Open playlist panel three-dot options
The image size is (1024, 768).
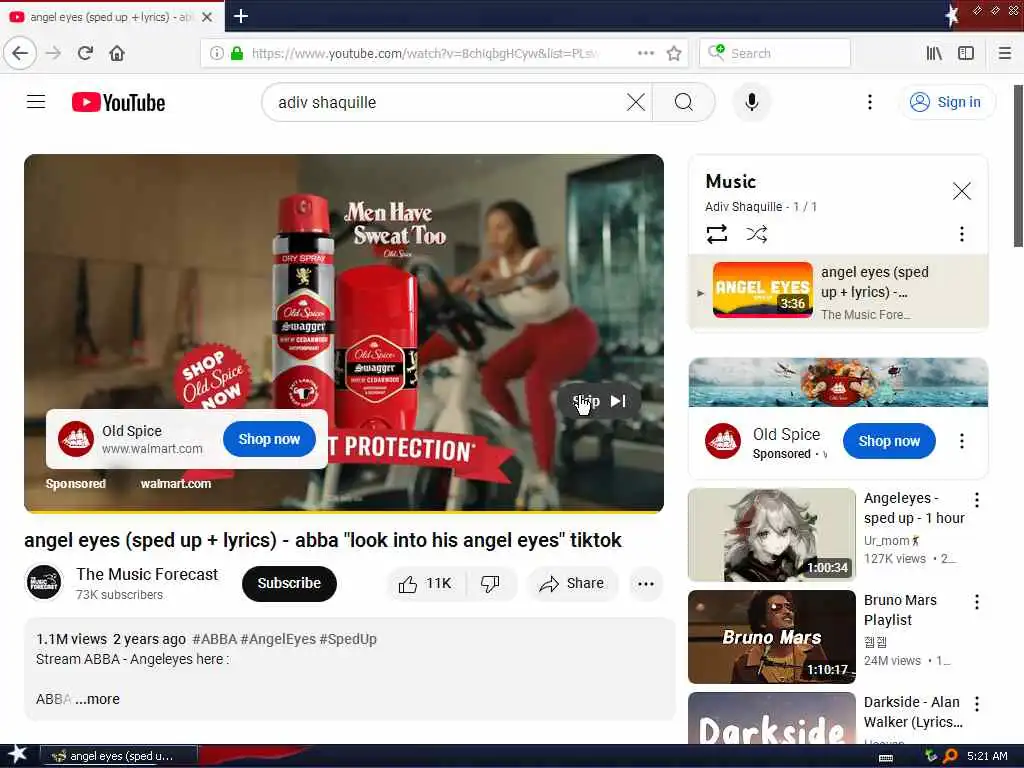tap(961, 234)
